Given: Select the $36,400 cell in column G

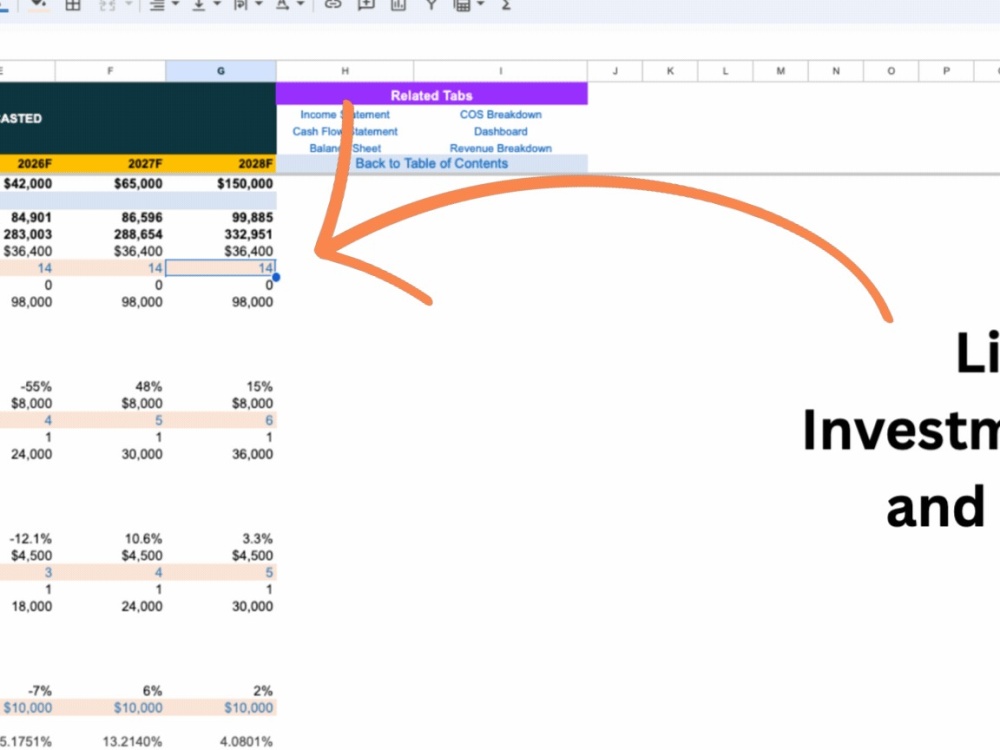Looking at the screenshot, I should (221, 251).
